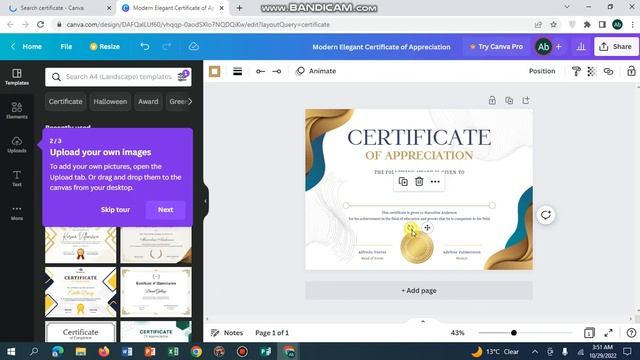Click Next in the upload tour tooltip
This screenshot has height=360, width=640.
[x=165, y=209]
